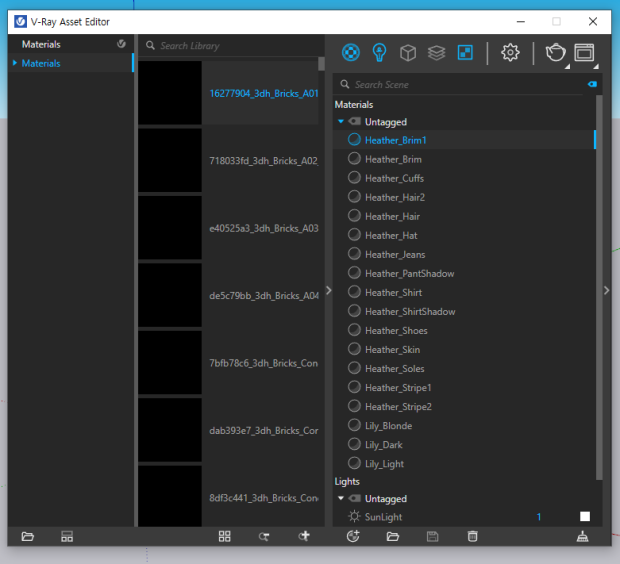This screenshot has width=620, height=564.
Task: Toggle tag filter in Search Scene bar
Action: 592,85
